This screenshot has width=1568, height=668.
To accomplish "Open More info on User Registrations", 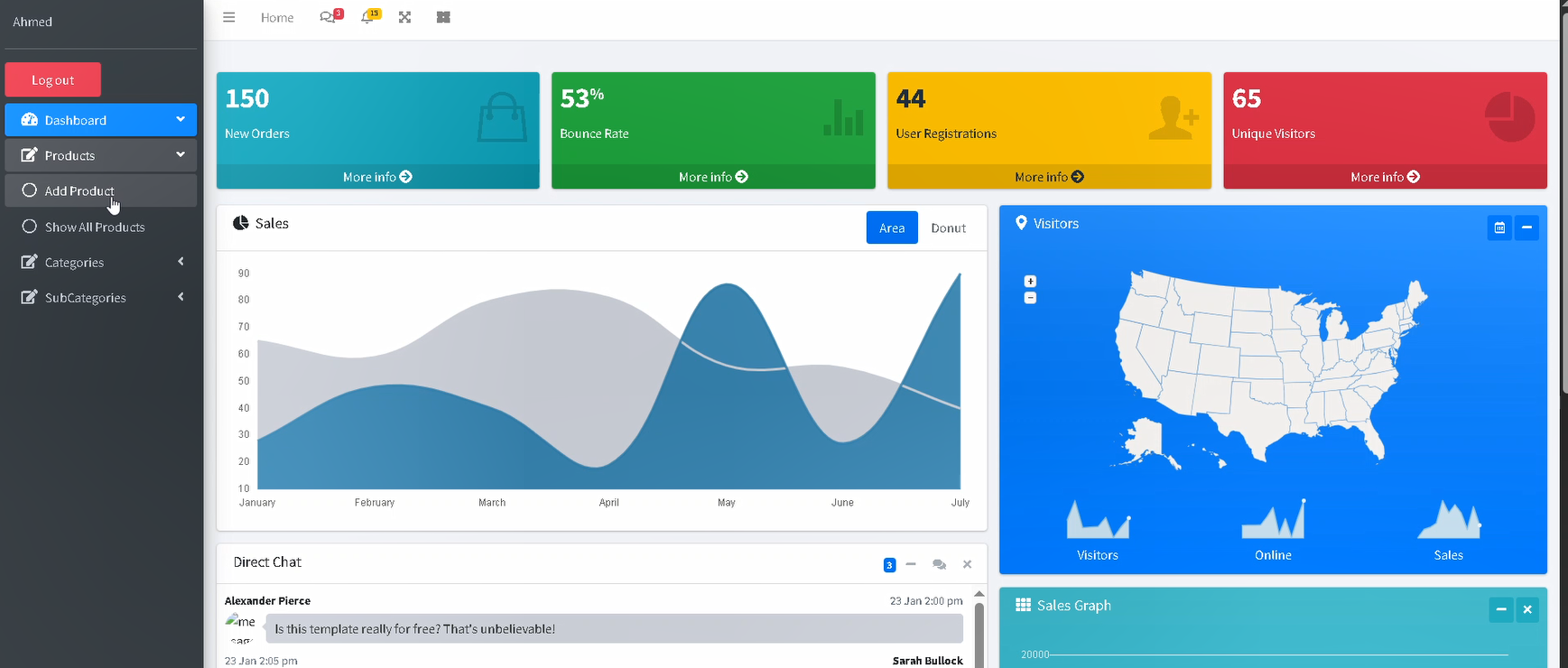I will pos(1049,177).
